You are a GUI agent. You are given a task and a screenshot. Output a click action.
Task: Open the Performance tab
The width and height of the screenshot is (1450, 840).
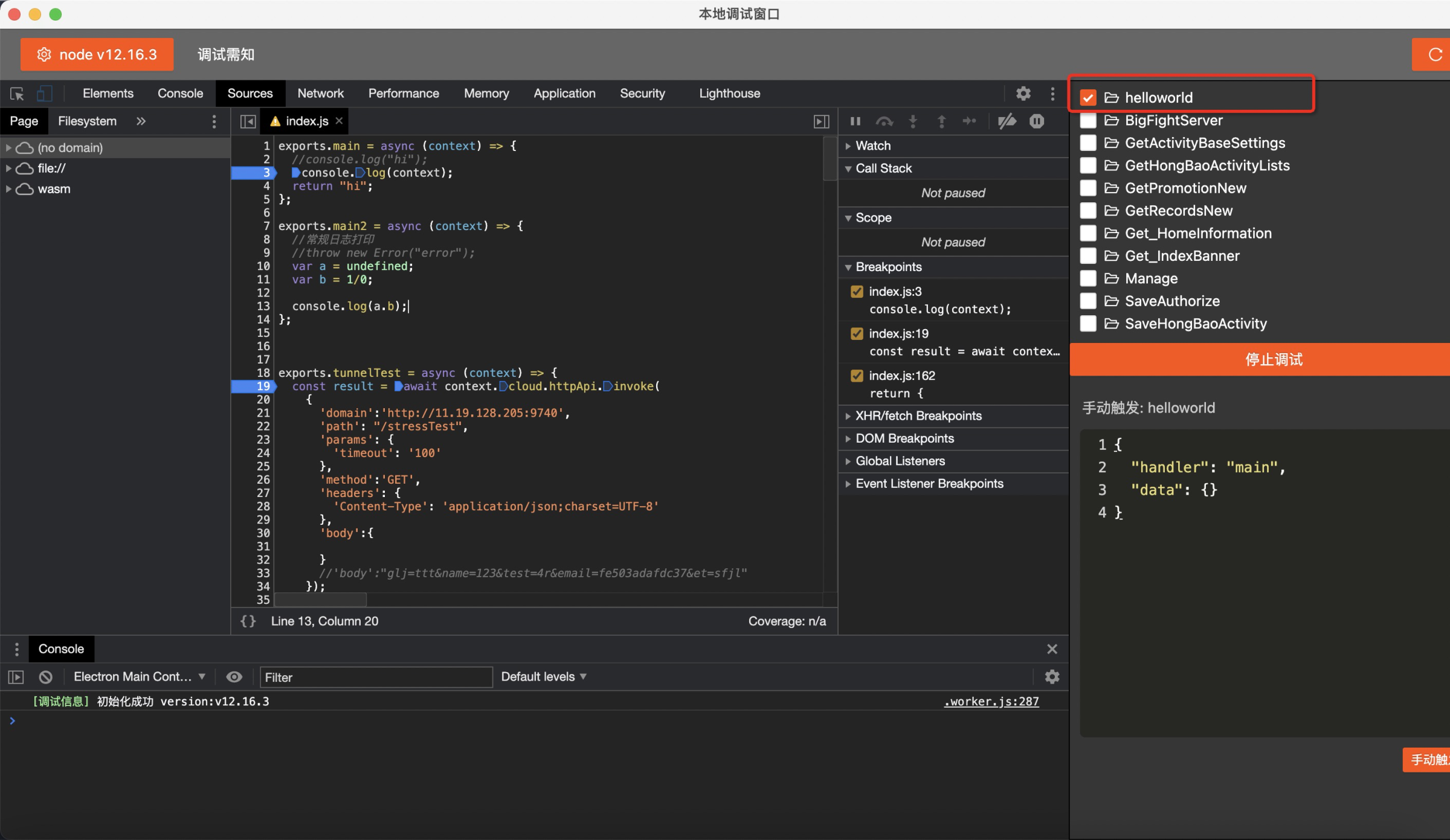point(404,94)
